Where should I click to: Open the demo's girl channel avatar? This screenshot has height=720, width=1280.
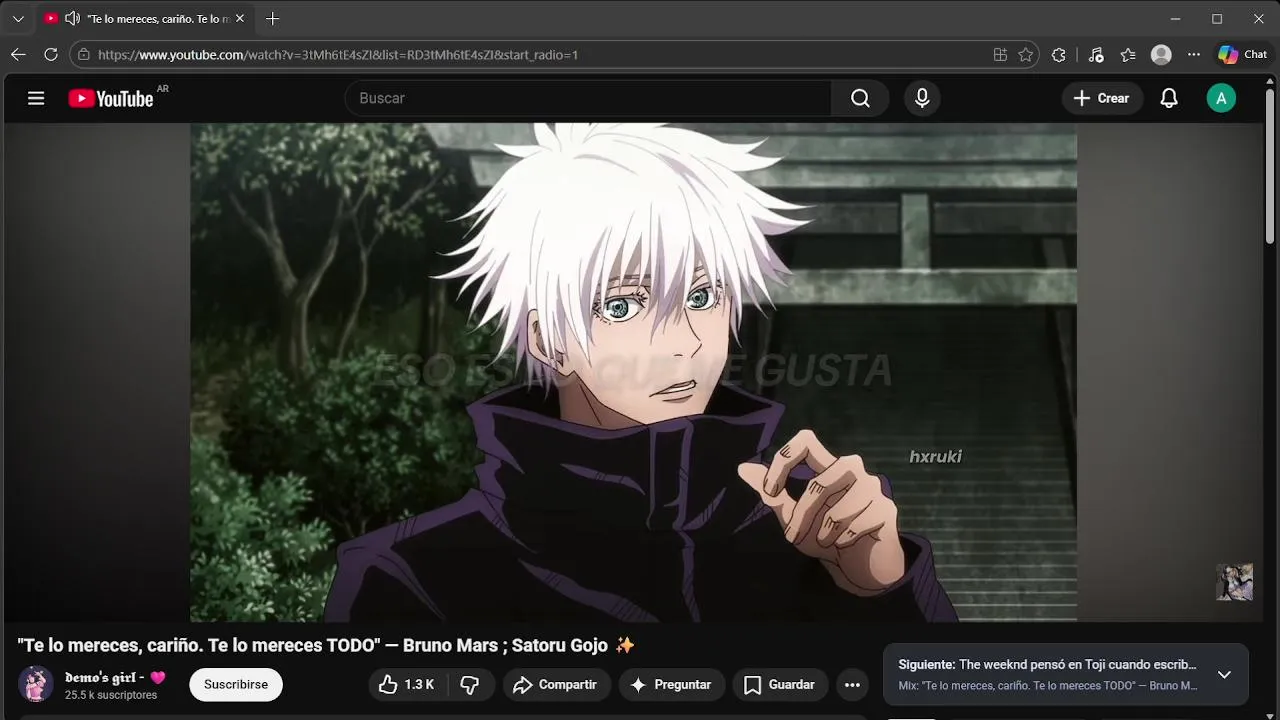(36, 685)
